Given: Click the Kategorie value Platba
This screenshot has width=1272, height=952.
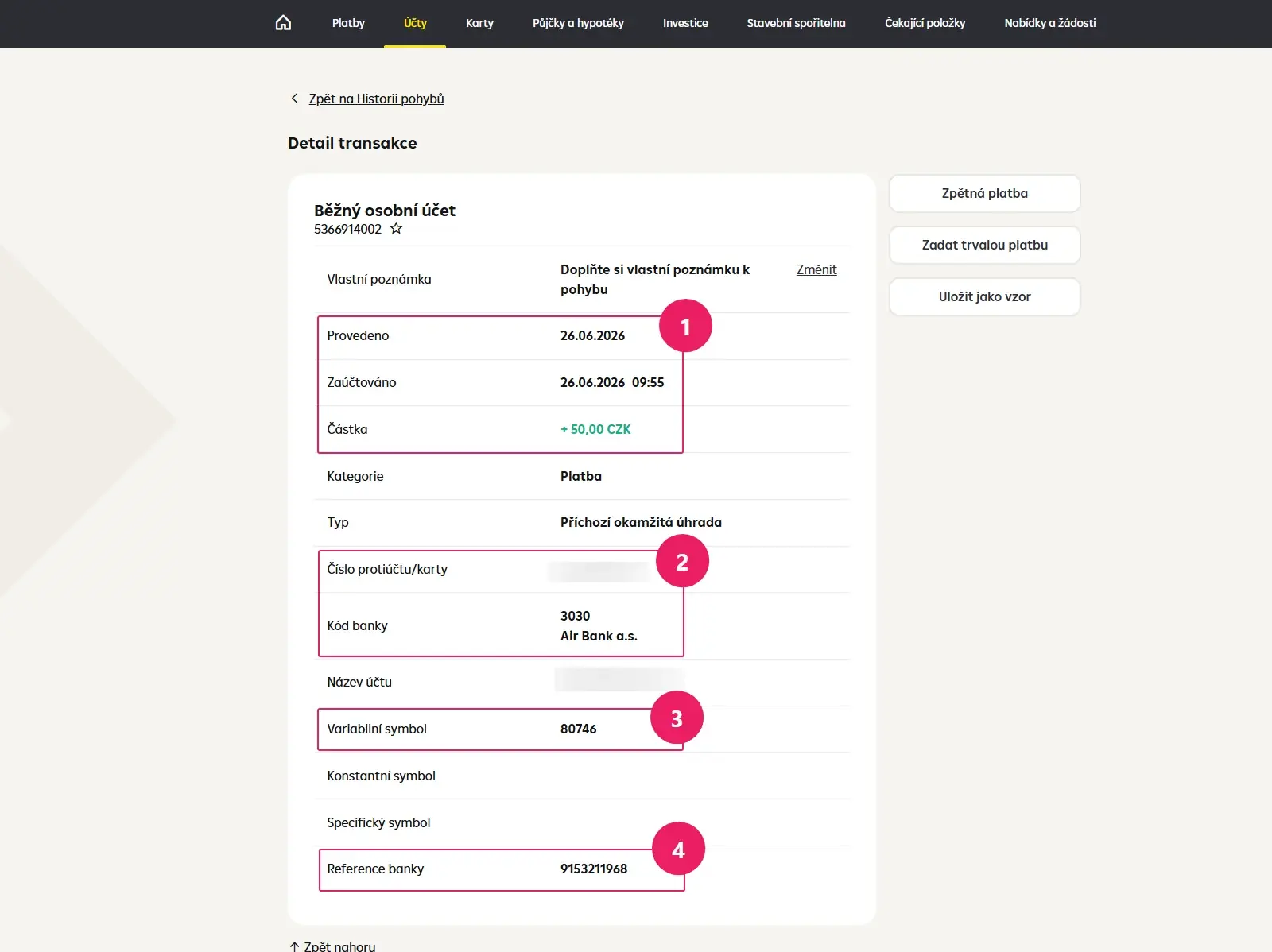Looking at the screenshot, I should [581, 476].
